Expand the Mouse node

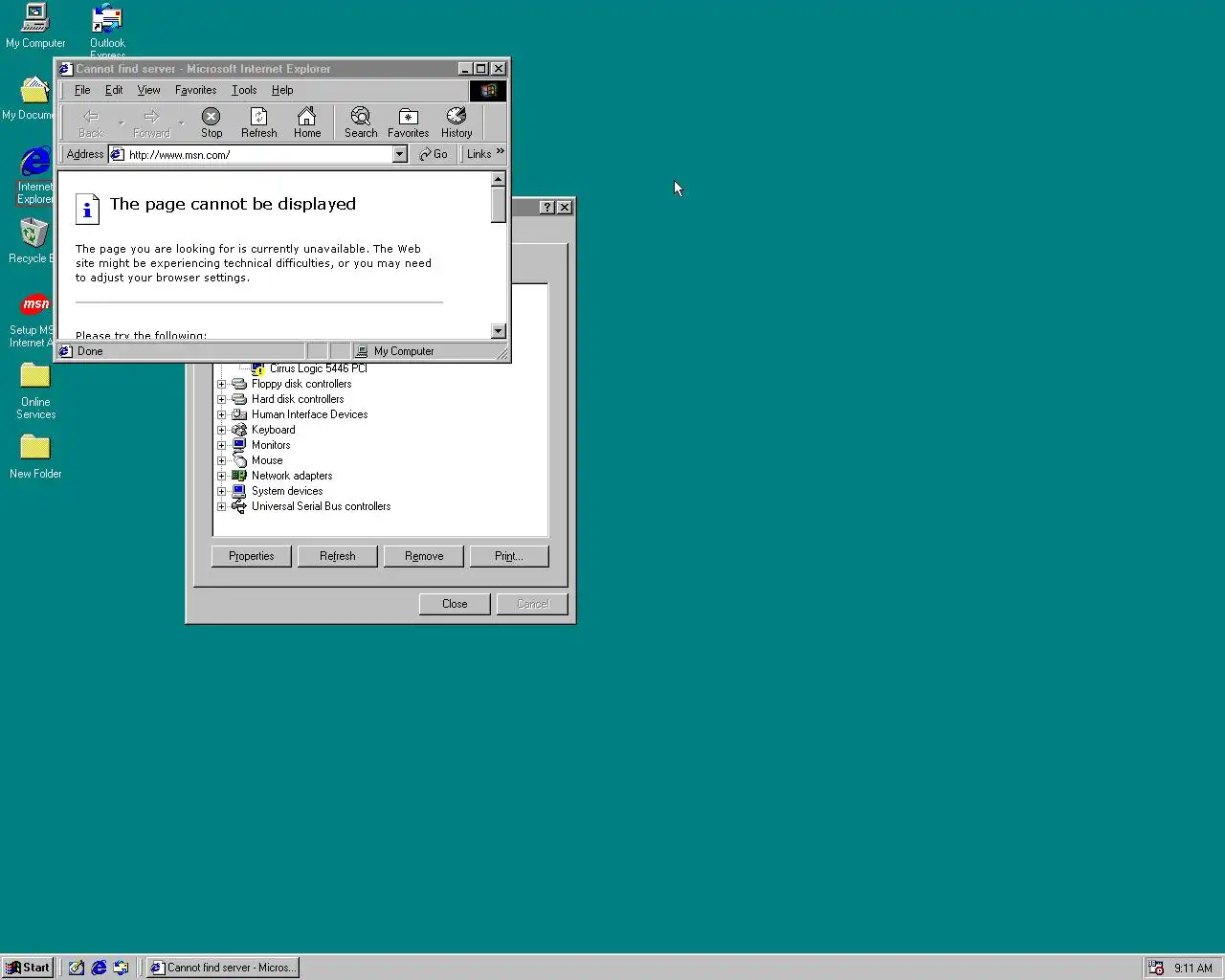coord(221,460)
